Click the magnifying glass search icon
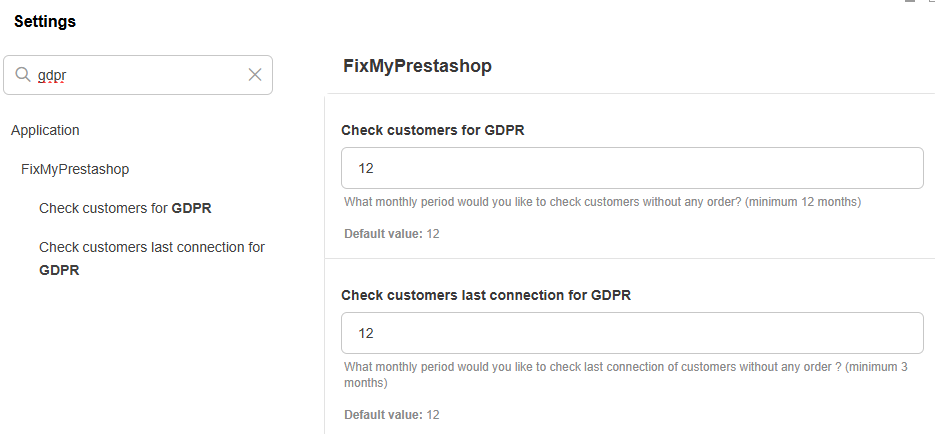This screenshot has width=935, height=434. click(23, 75)
